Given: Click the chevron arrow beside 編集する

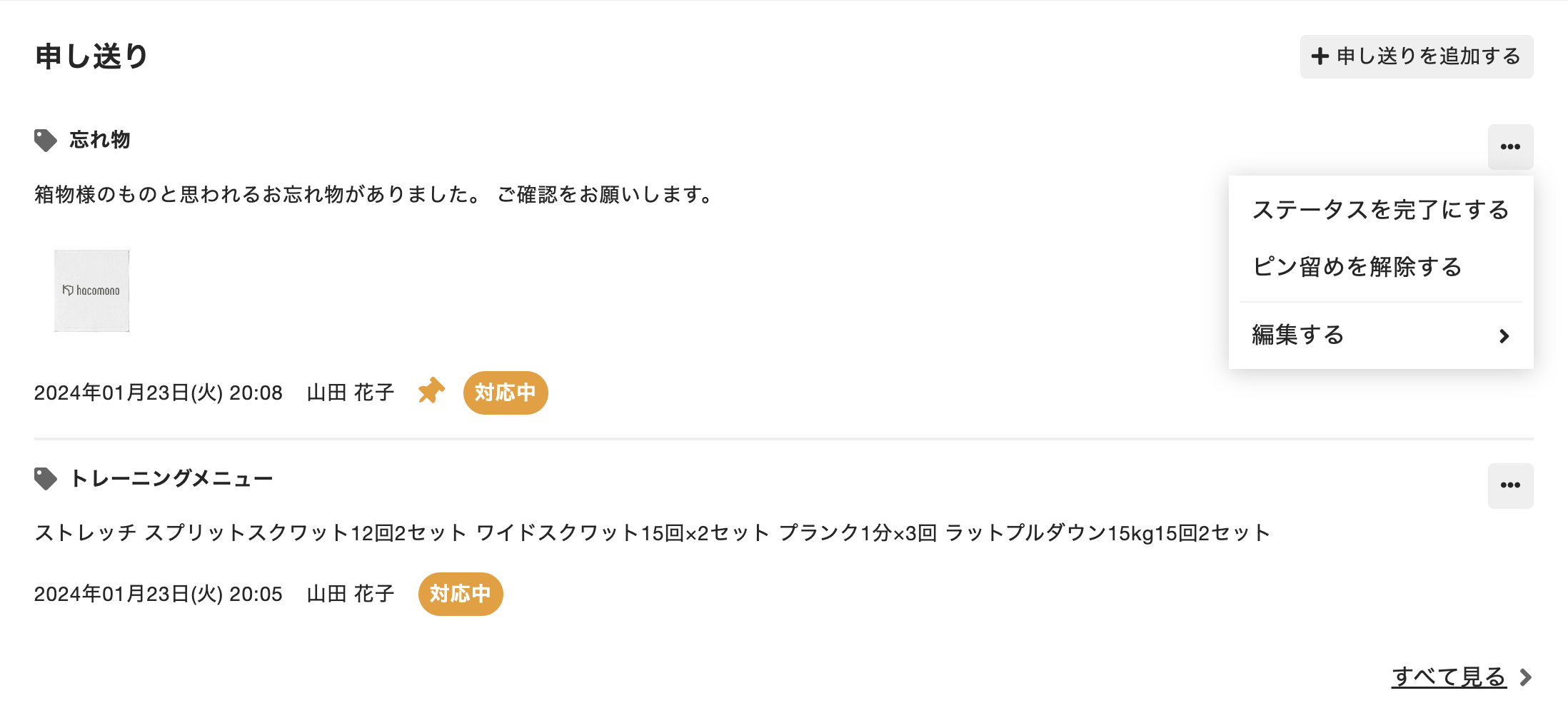Looking at the screenshot, I should [1504, 335].
